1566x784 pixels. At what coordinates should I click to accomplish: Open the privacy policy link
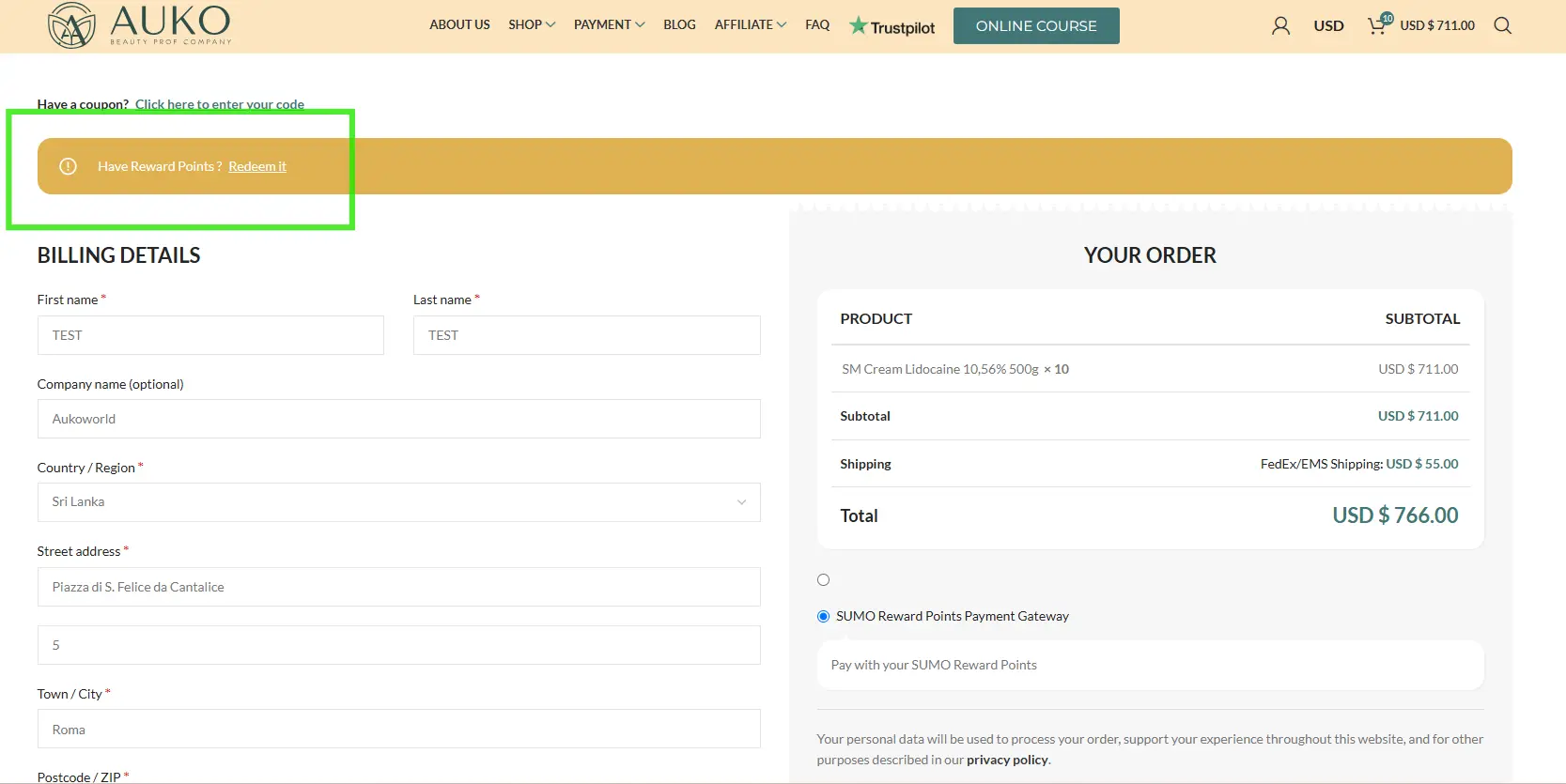1007,760
